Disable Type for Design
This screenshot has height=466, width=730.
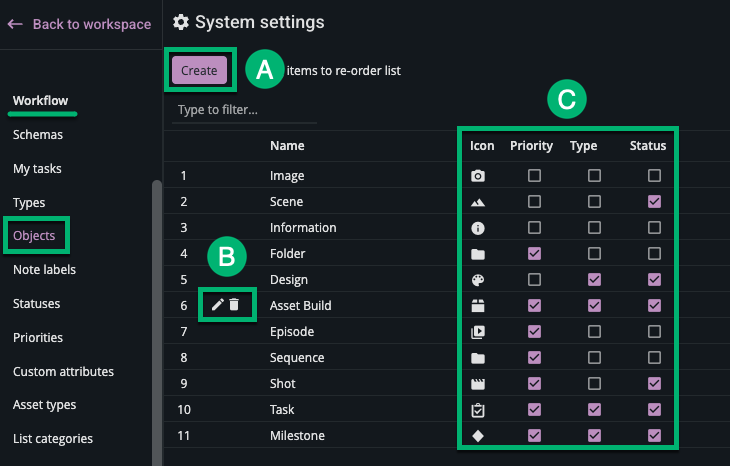tap(594, 279)
